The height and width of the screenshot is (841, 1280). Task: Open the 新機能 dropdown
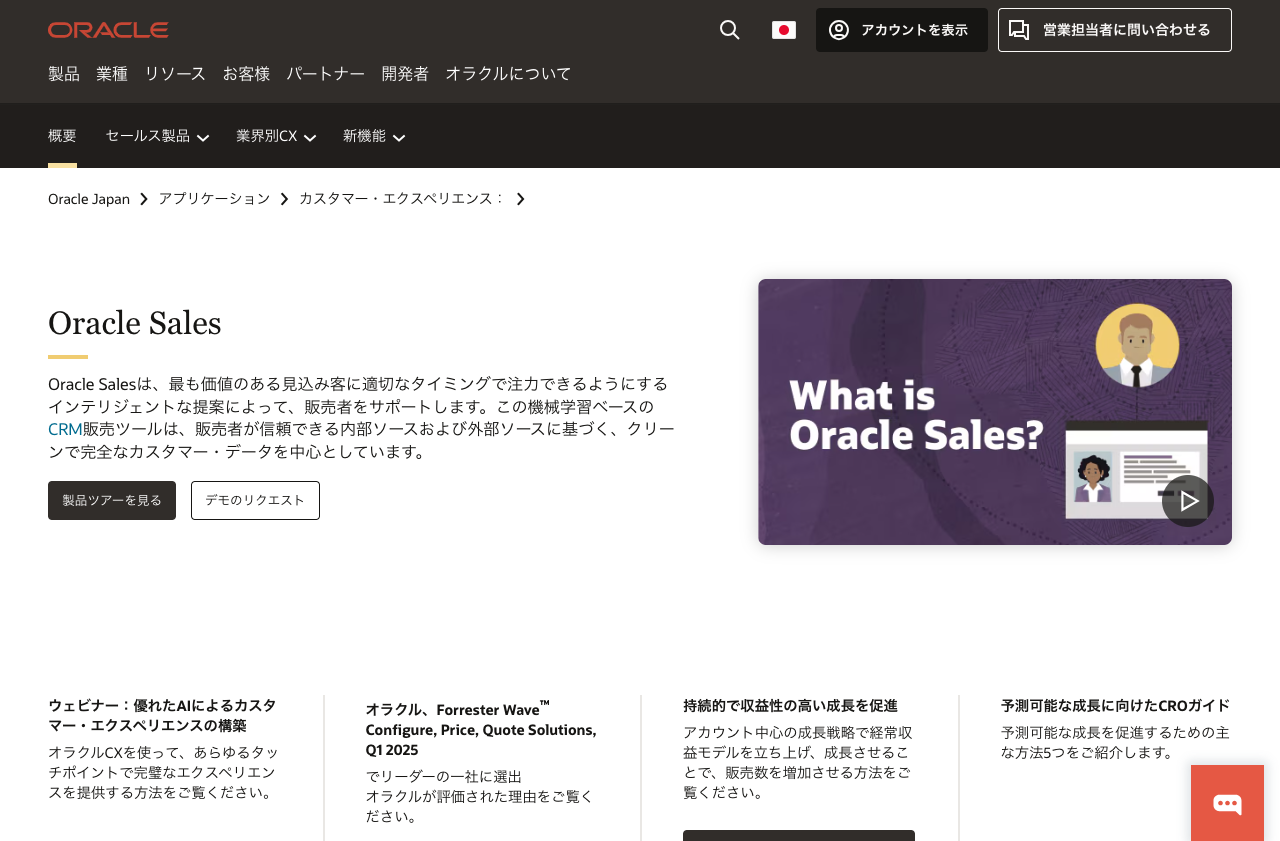(372, 136)
